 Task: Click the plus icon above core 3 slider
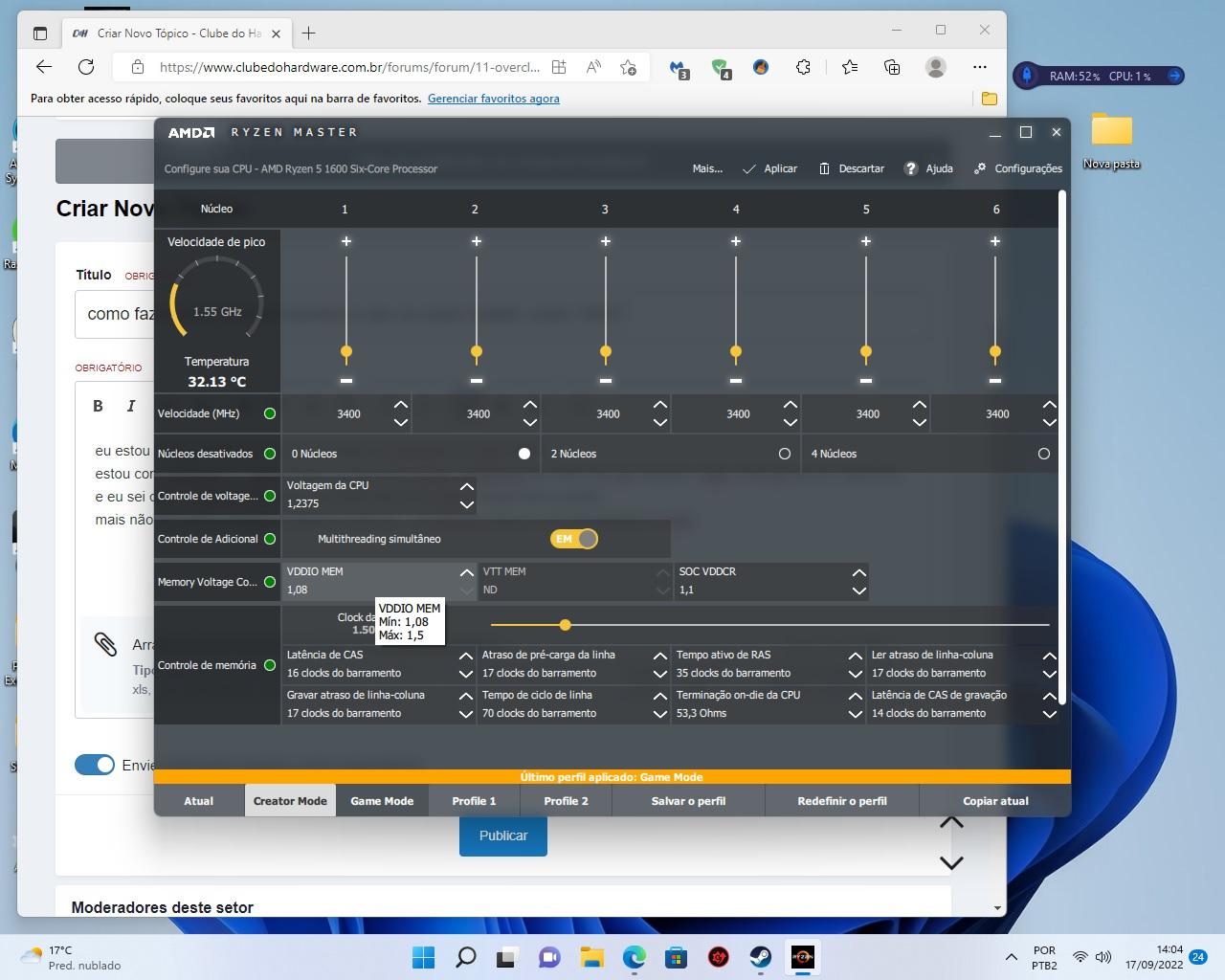click(x=606, y=241)
